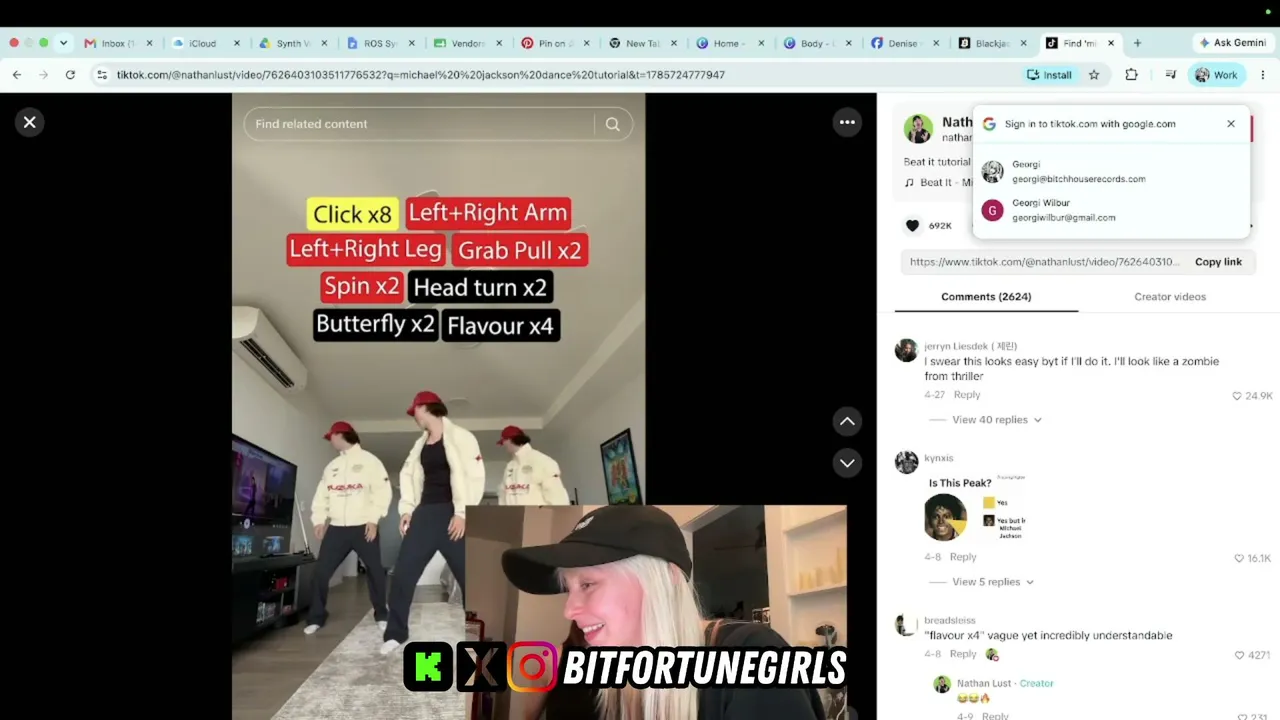View site information icon in address bar
The height and width of the screenshot is (720, 1280).
pyautogui.click(x=102, y=75)
